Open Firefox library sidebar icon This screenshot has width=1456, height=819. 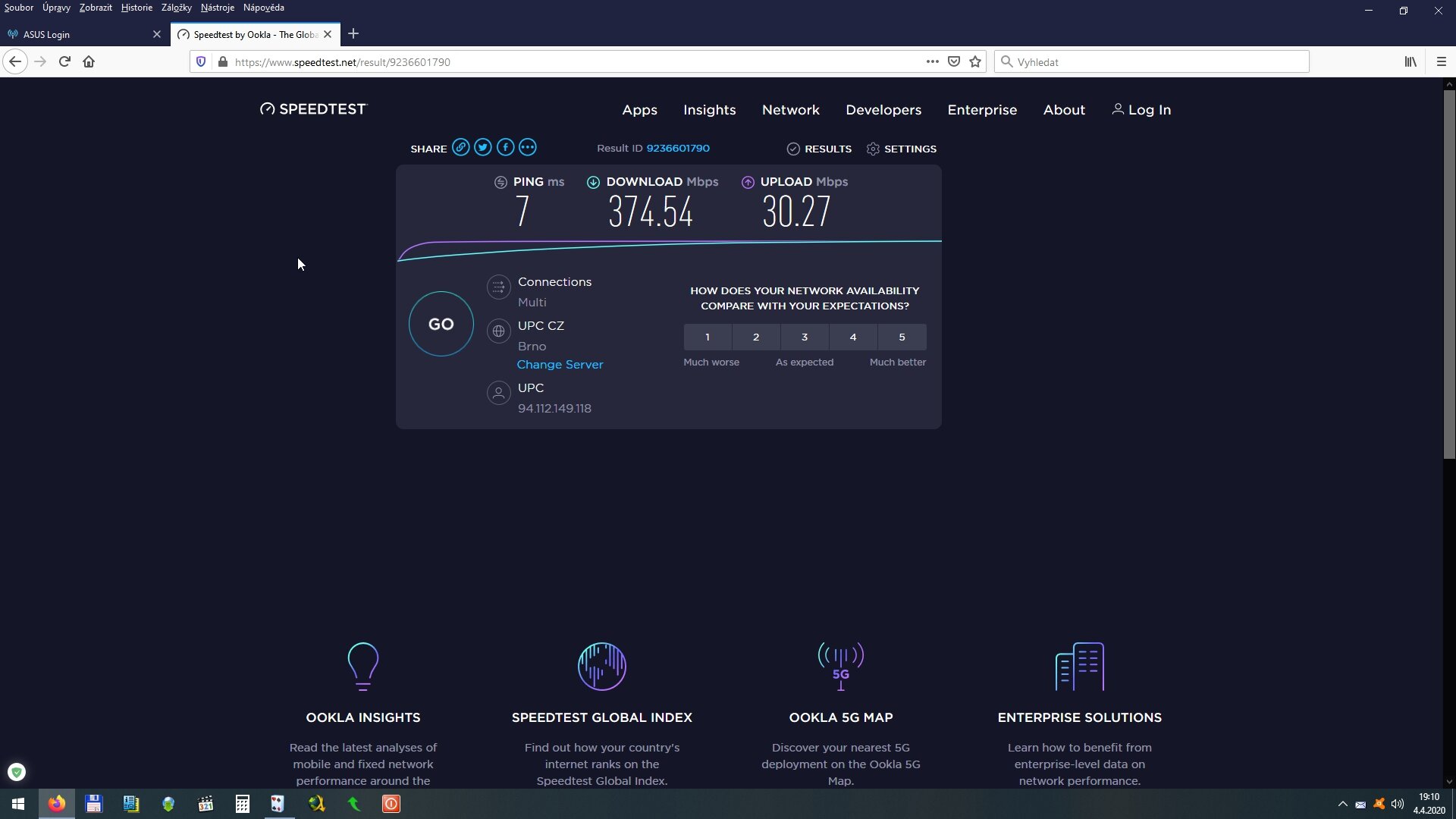tap(1410, 62)
